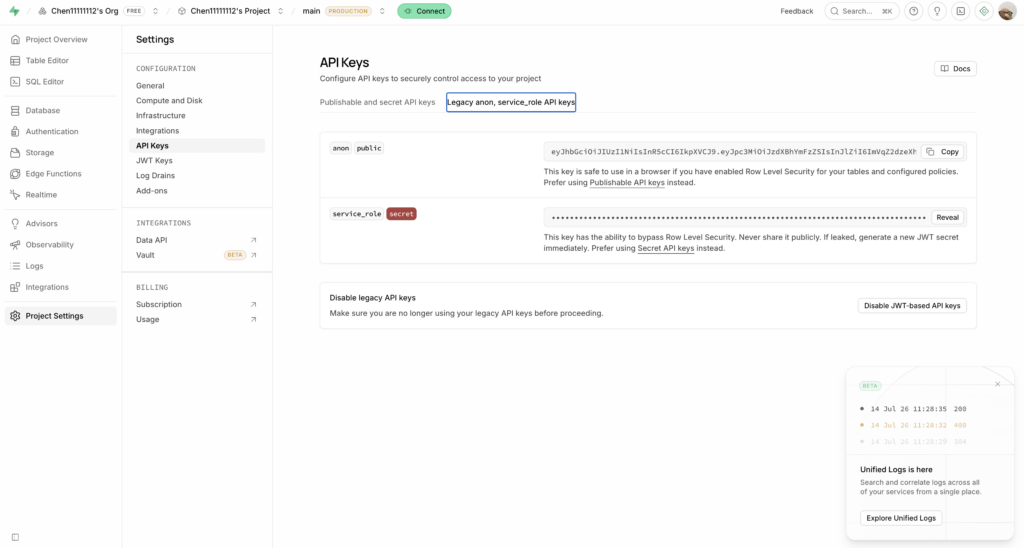This screenshot has width=1024, height=548.
Task: Select Legacy anon, service_role API keys tab
Action: (x=511, y=103)
